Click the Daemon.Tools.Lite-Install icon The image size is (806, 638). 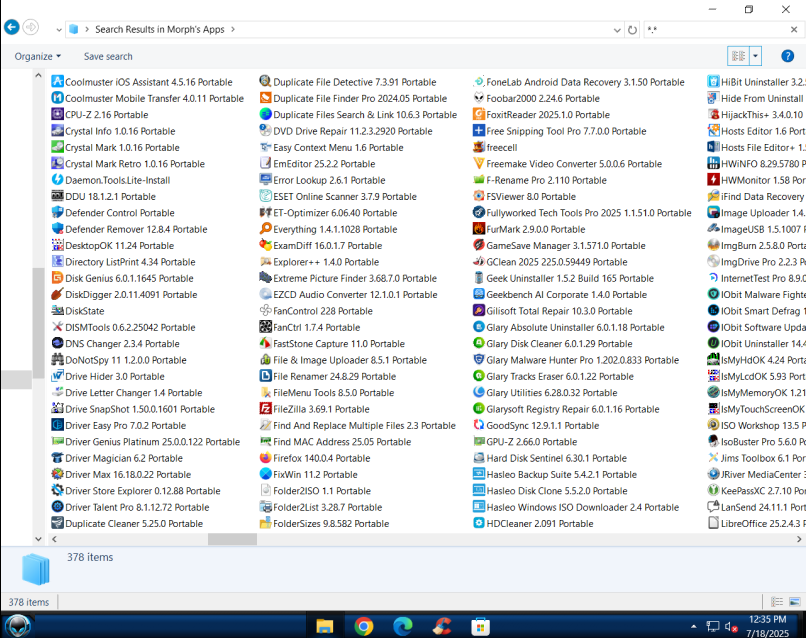pyautogui.click(x=58, y=179)
